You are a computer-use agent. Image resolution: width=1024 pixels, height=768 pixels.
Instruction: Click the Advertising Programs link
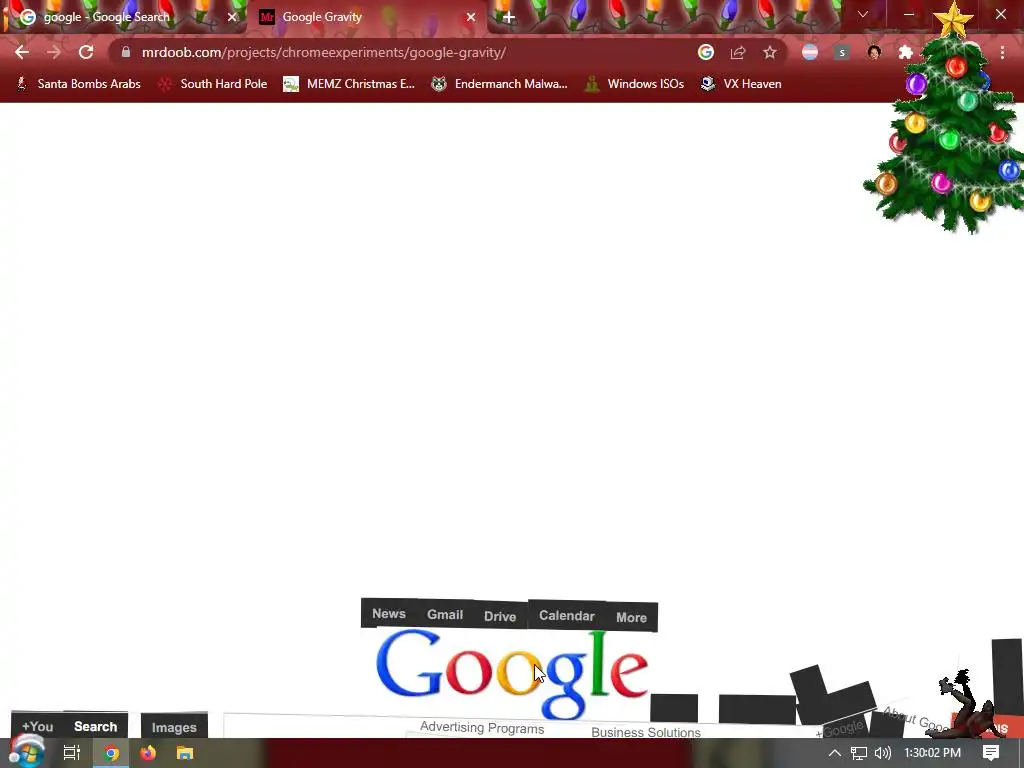pos(482,728)
